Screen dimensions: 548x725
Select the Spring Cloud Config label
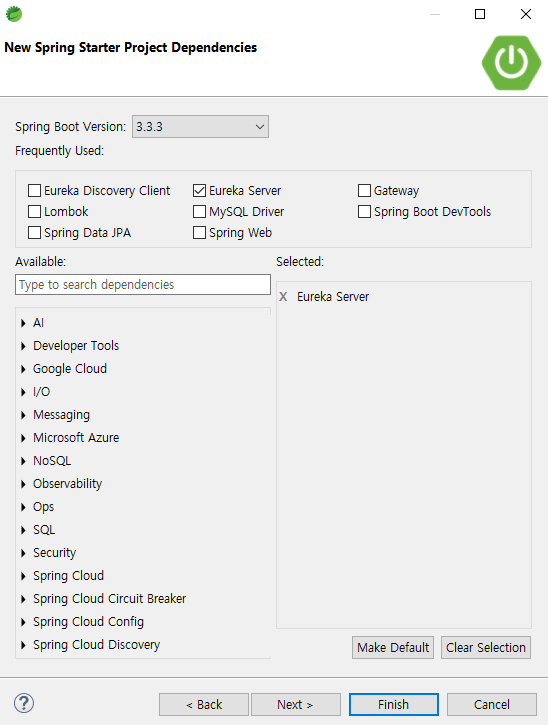(88, 622)
